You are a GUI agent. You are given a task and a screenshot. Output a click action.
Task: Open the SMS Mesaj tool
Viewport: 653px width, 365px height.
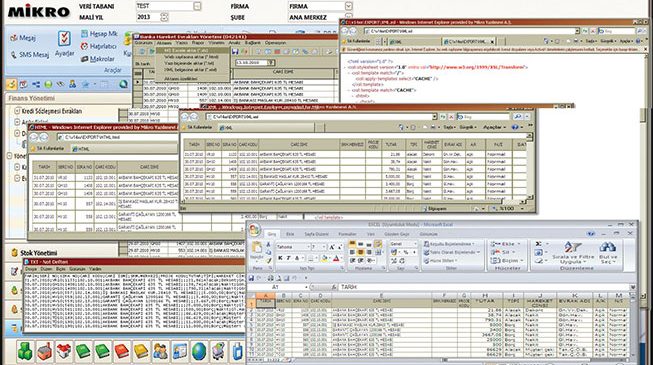(x=30, y=55)
